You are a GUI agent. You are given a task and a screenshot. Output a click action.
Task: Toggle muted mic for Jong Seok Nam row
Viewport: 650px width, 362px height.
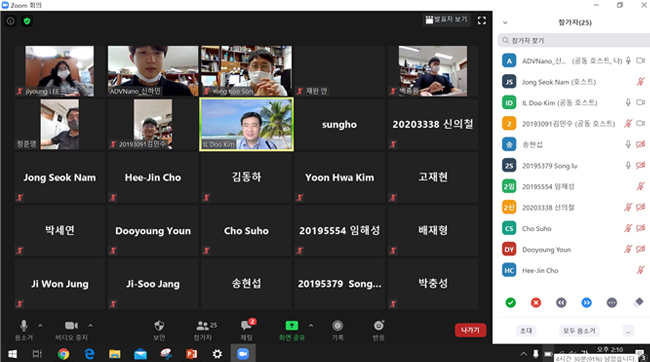[x=641, y=82]
